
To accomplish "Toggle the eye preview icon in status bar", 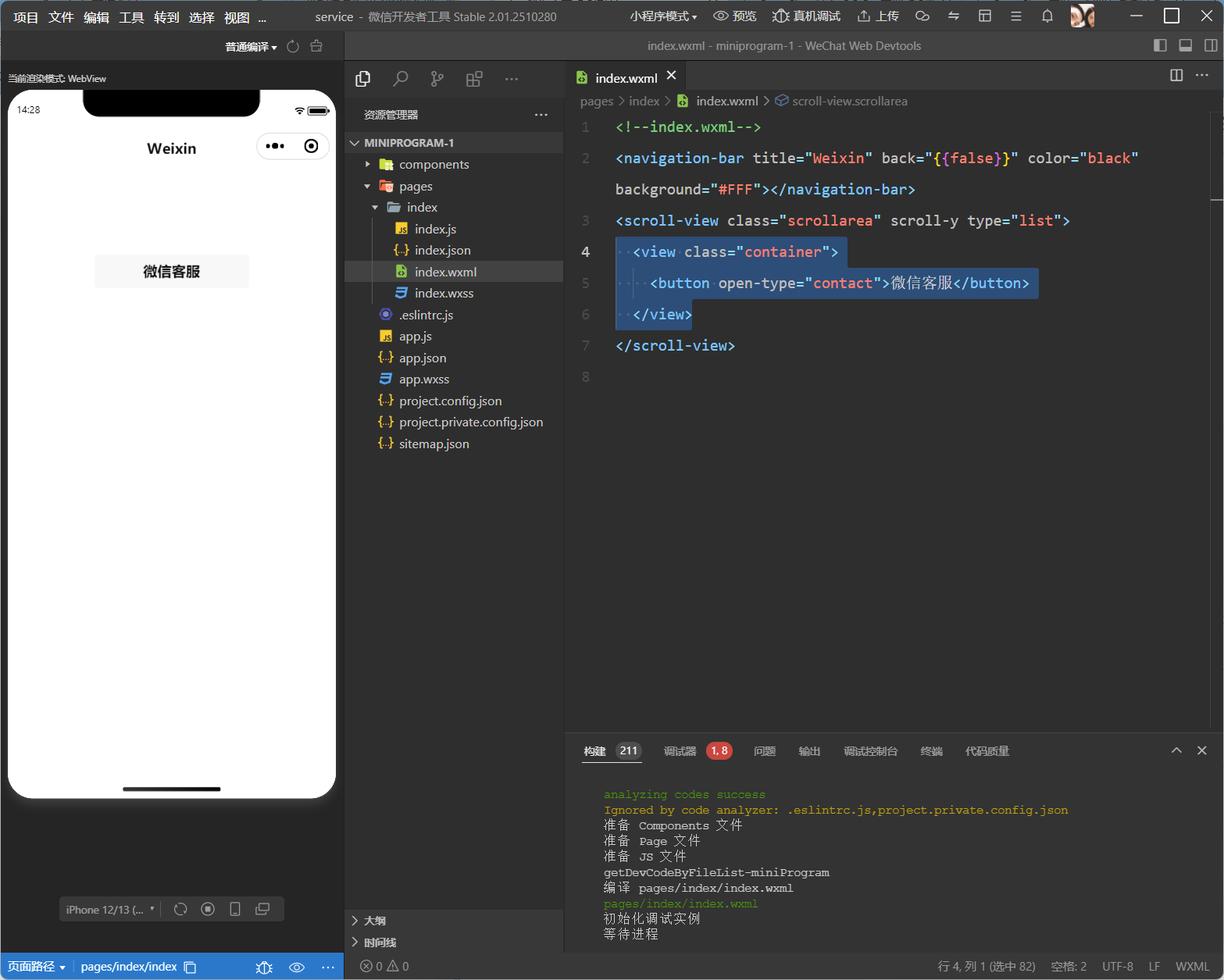I will tap(297, 967).
